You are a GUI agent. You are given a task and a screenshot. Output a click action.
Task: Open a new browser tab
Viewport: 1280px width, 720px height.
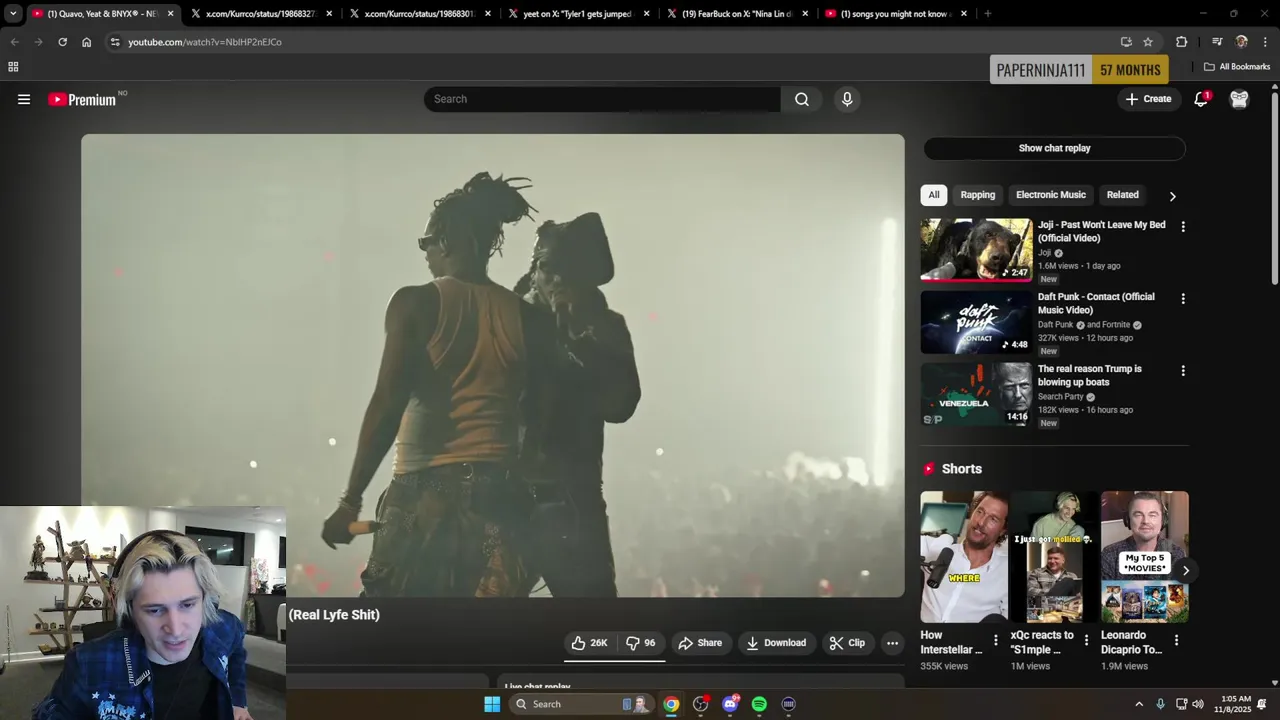coord(988,14)
